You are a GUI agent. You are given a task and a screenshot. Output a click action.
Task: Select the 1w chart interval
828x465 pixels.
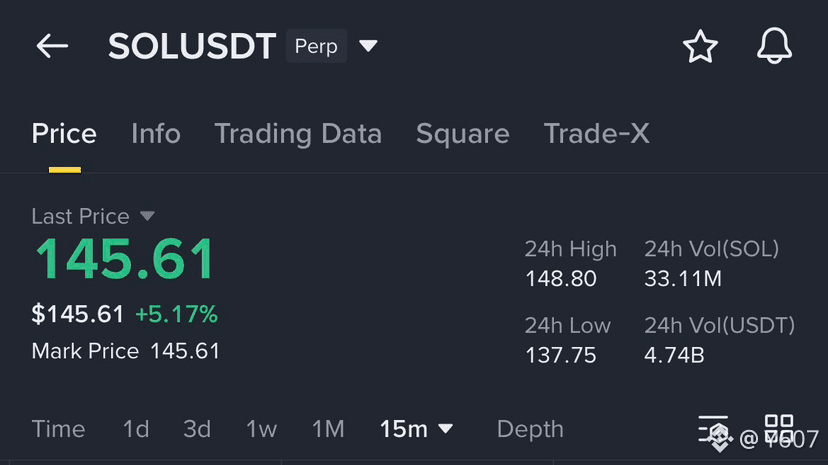[261, 429]
